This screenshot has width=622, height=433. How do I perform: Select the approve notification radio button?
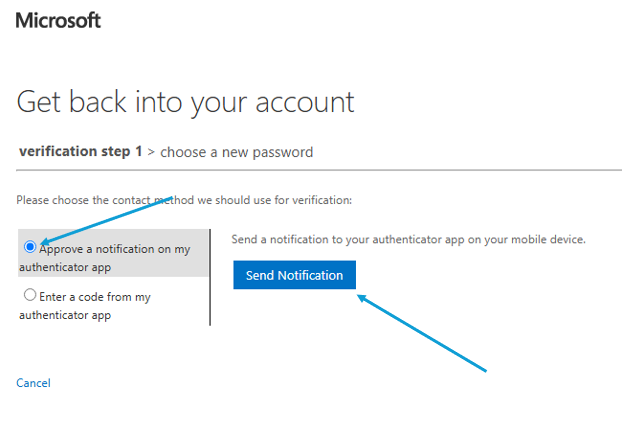point(30,246)
